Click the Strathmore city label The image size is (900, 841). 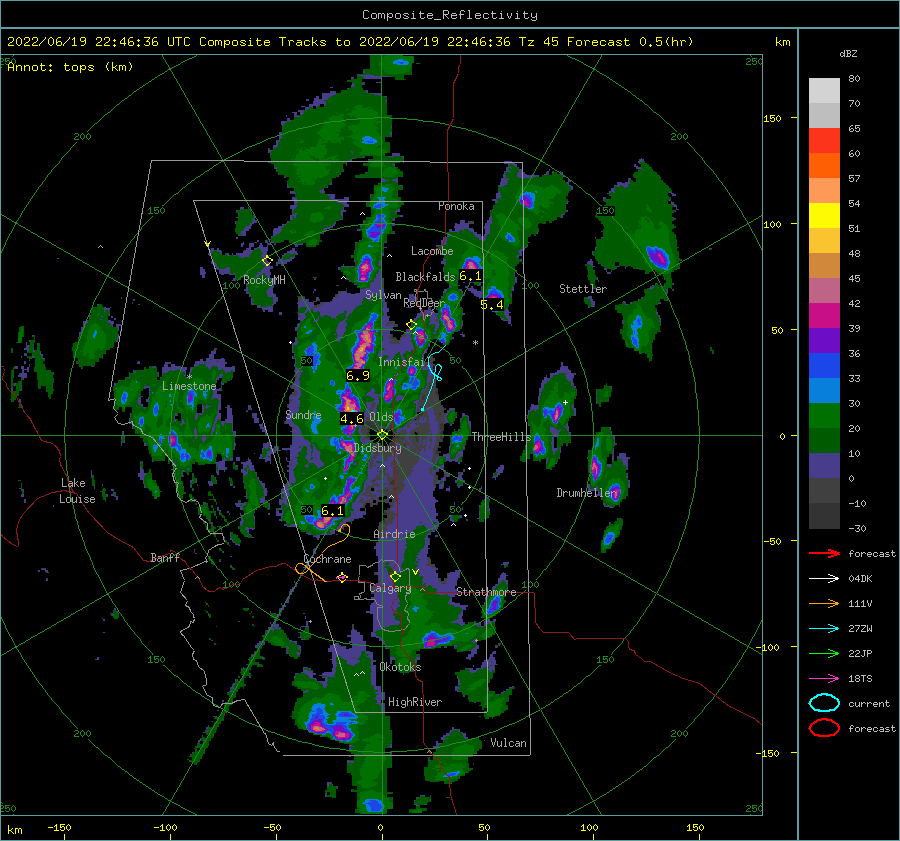point(486,592)
